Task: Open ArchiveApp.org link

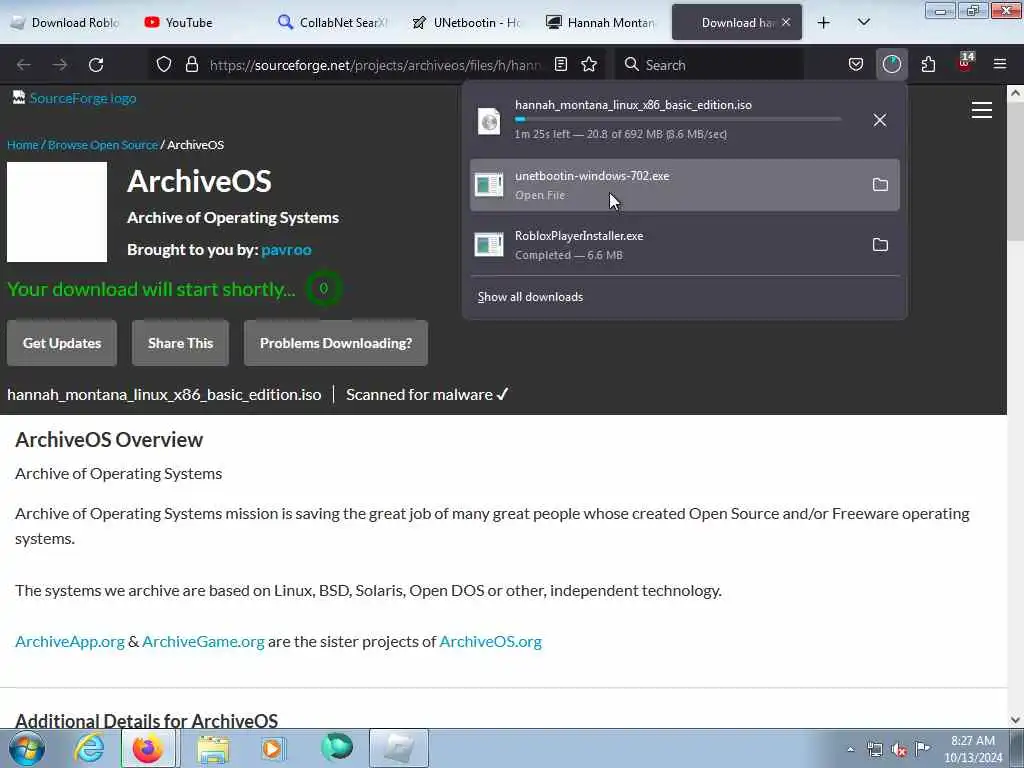Action: (70, 641)
